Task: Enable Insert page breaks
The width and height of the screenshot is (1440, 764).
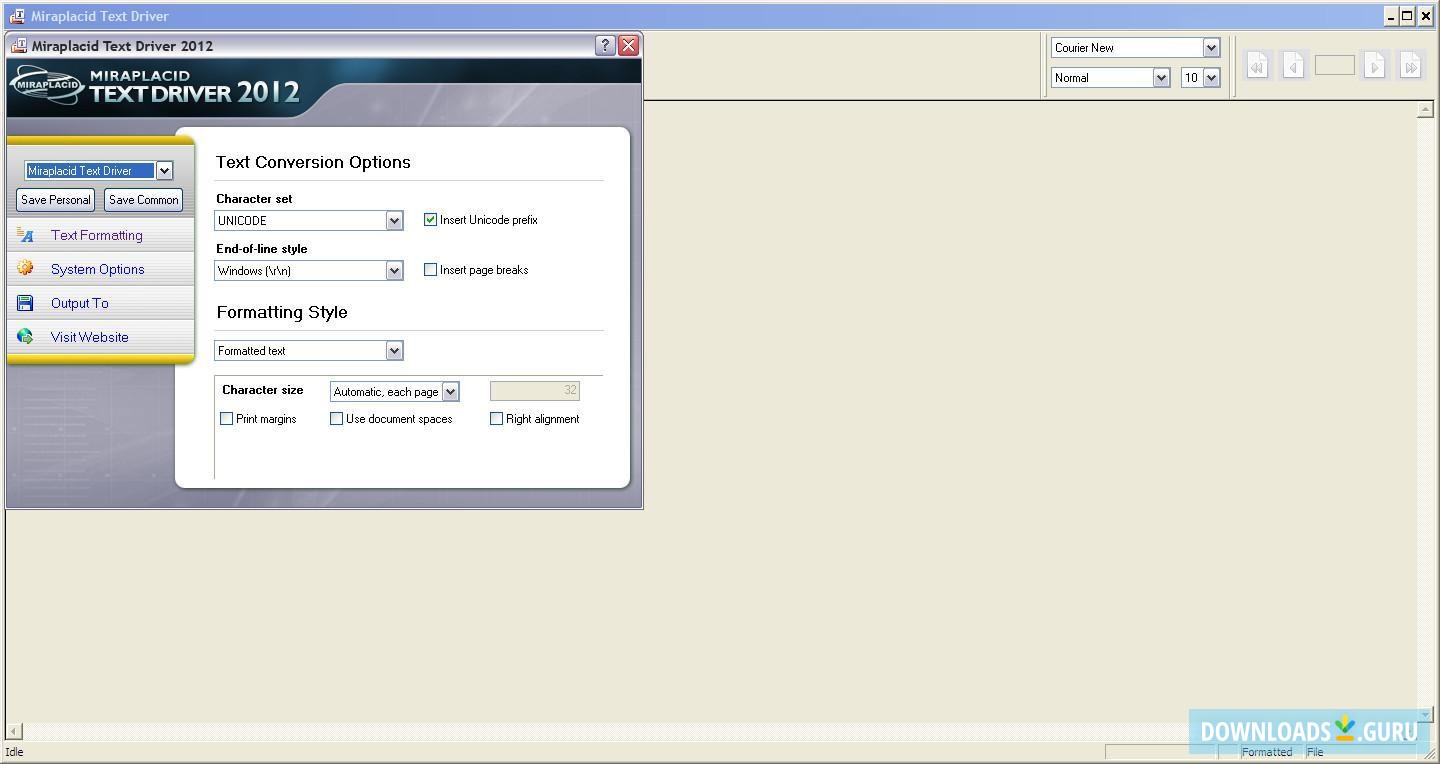Action: 430,269
